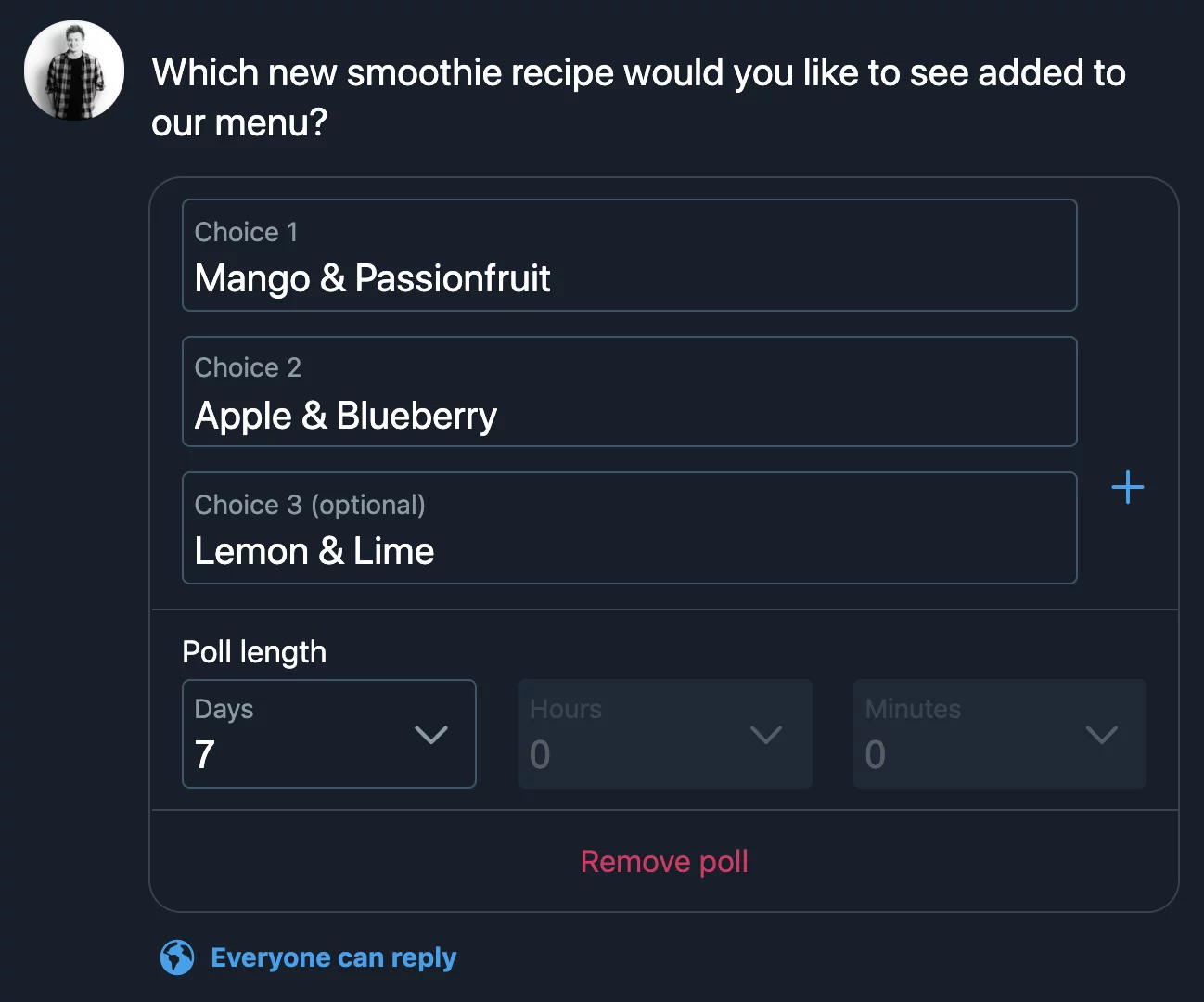Open the Everyone can reply setting

(333, 957)
